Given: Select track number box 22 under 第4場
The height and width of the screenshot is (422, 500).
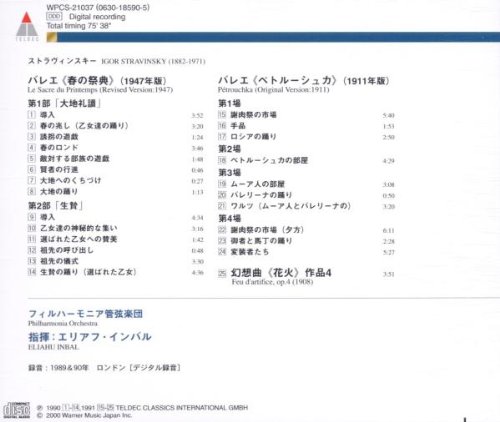Looking at the screenshot, I should pyautogui.click(x=222, y=230).
